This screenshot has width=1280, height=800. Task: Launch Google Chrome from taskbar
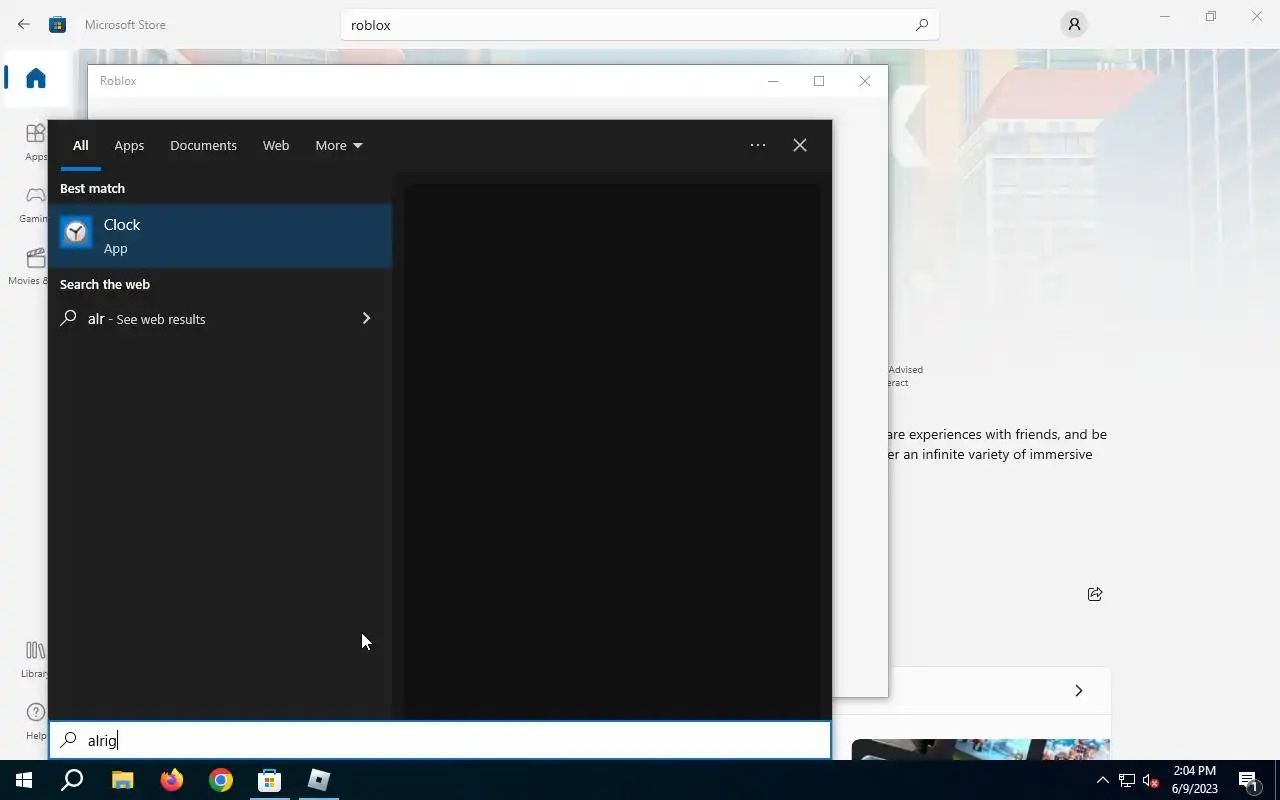[x=220, y=780]
